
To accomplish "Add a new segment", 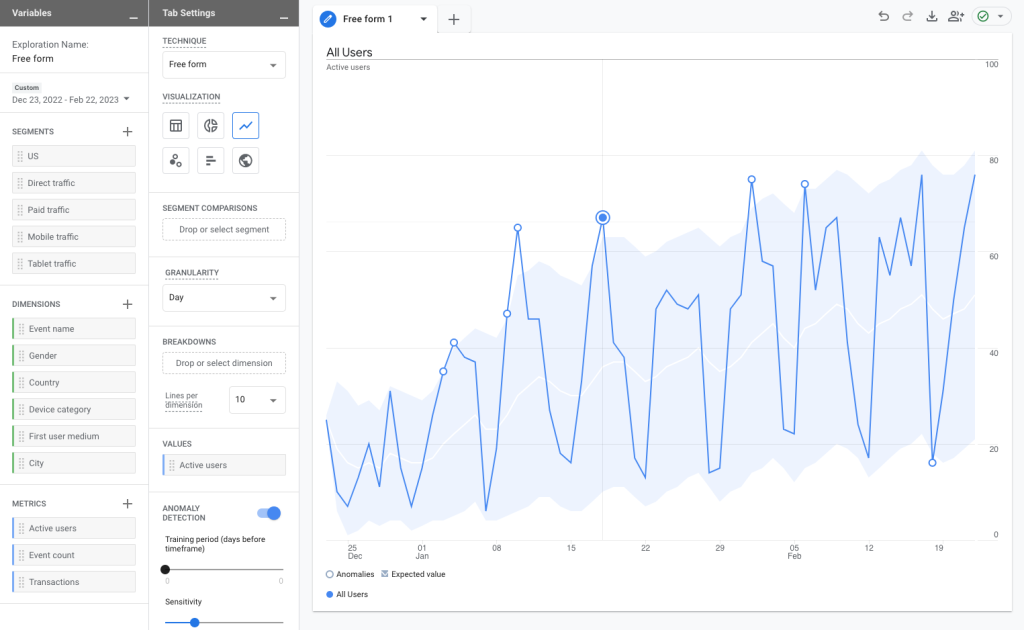I will pyautogui.click(x=127, y=131).
